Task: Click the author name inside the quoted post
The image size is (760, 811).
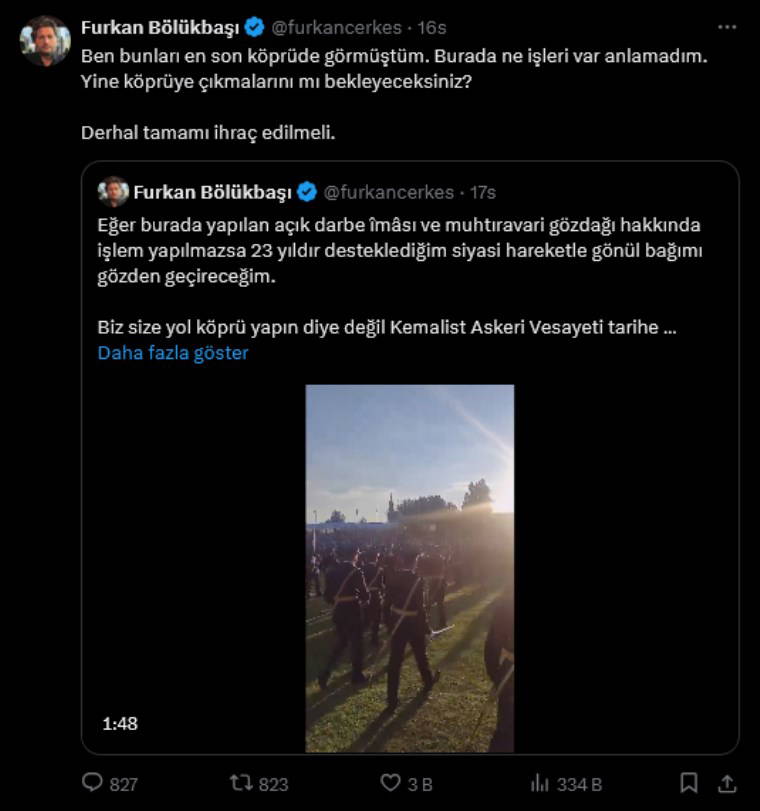Action: click(x=212, y=191)
